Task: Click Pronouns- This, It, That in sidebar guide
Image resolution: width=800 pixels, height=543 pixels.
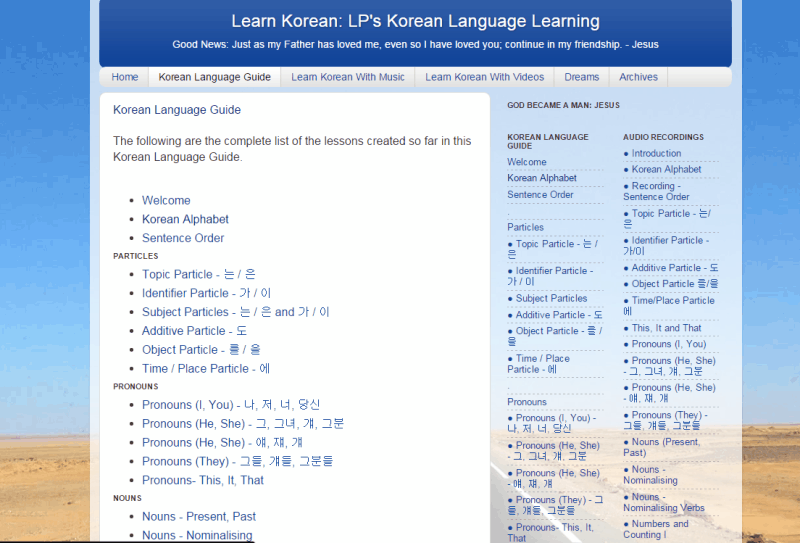Action: pyautogui.click(x=550, y=533)
